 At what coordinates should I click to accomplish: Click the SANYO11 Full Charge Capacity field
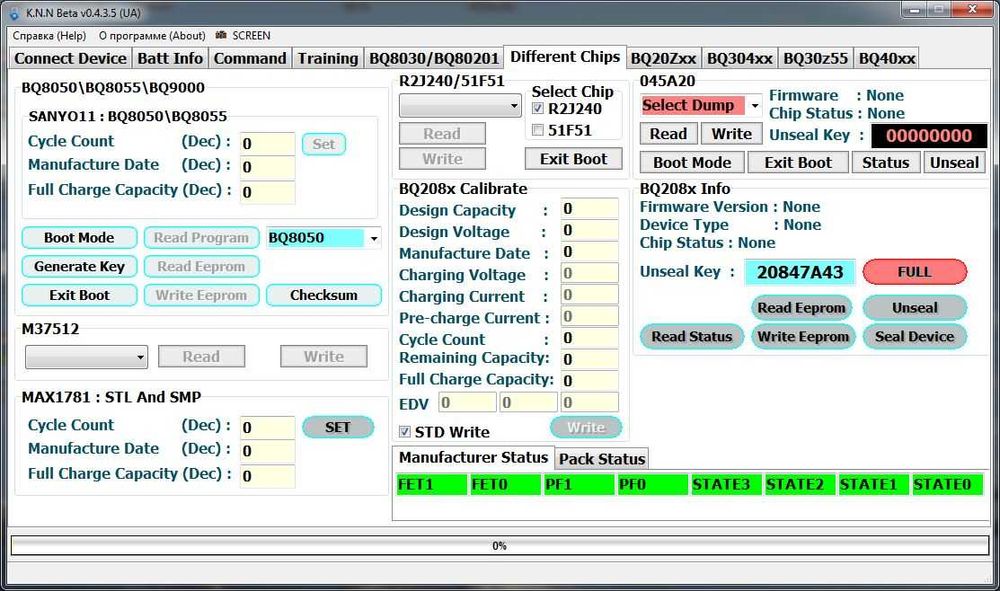click(267, 192)
